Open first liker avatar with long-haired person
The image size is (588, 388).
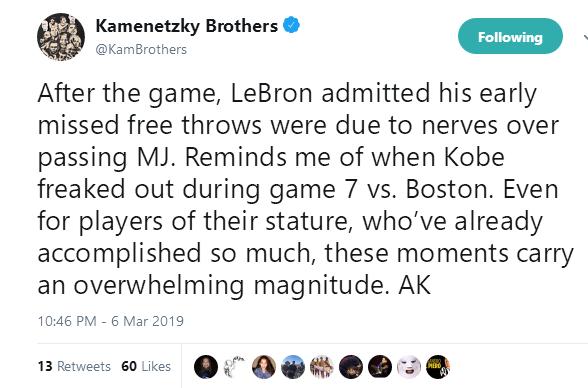coord(206,367)
